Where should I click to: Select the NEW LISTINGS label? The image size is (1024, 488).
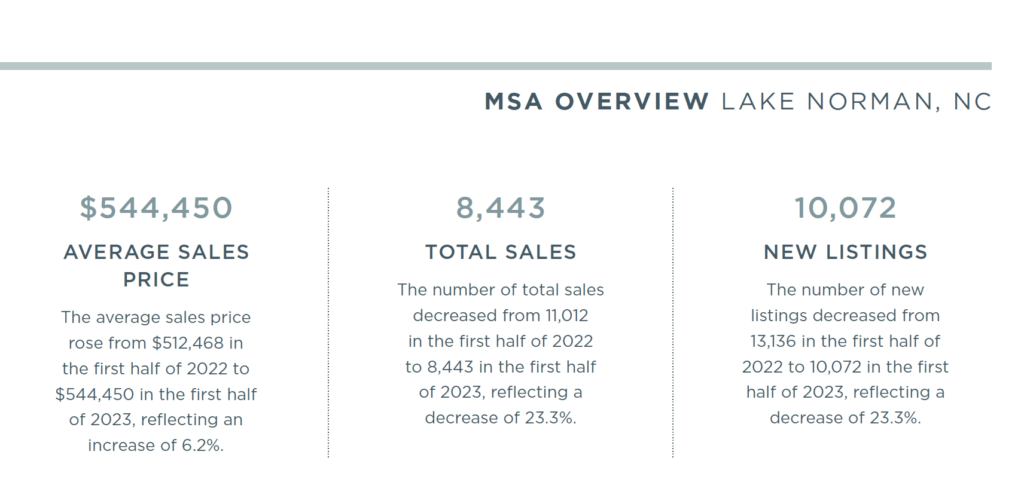(x=845, y=252)
